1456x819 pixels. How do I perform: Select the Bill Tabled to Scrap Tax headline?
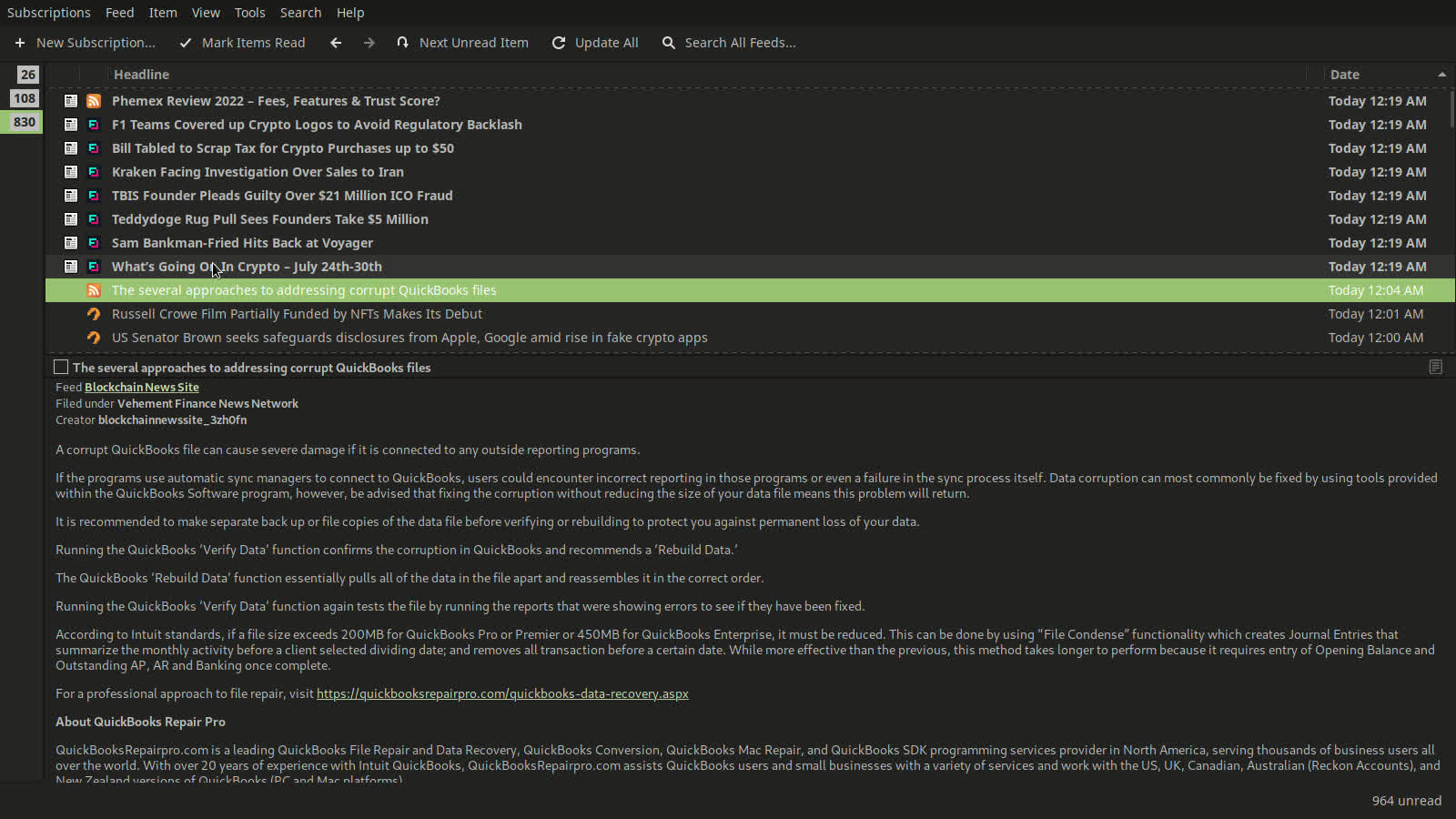[283, 148]
